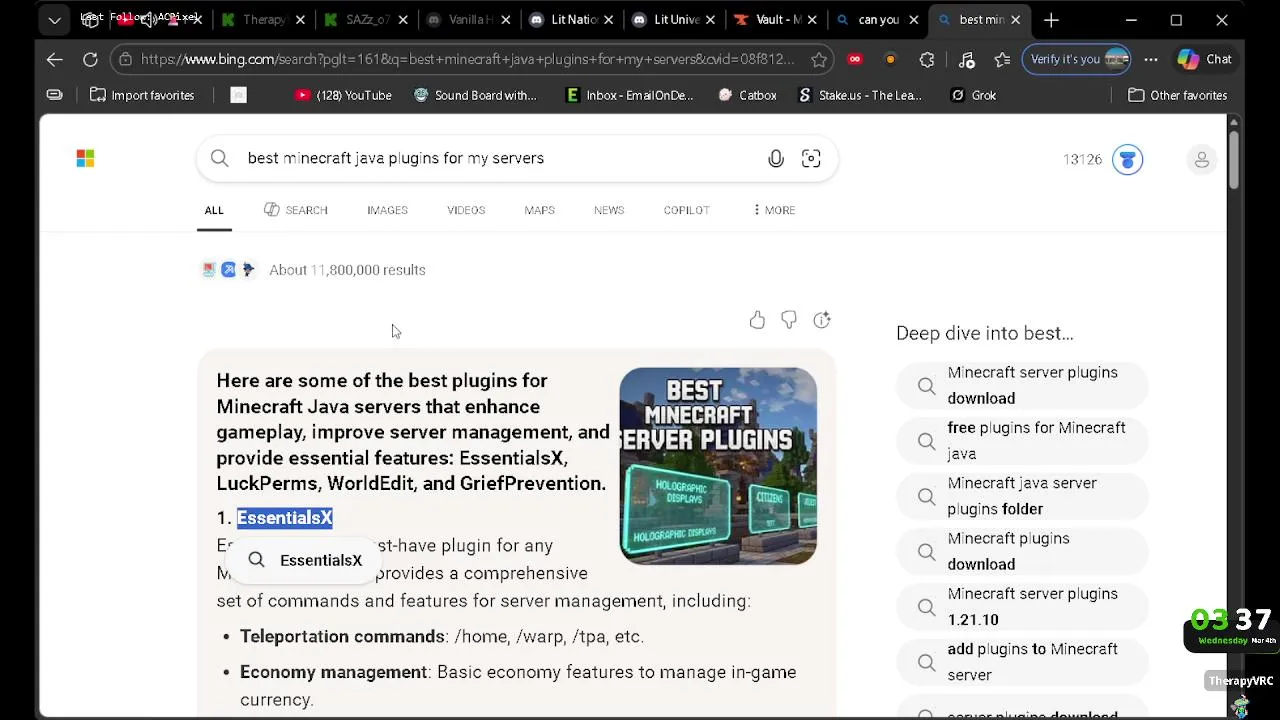The image size is (1280, 720).
Task: Search 'add plugins to Minecraft server' suggestion
Action: point(1021,662)
